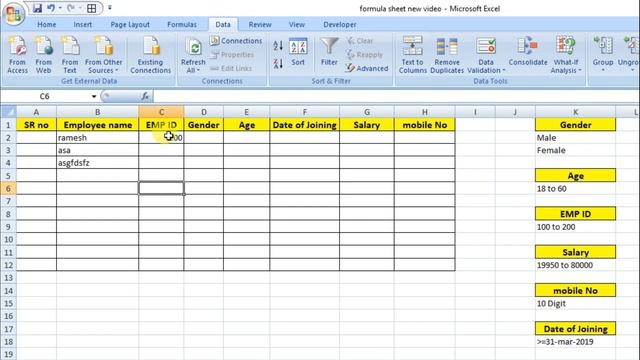Import data From Text
The height and width of the screenshot is (360, 640).
tap(70, 55)
